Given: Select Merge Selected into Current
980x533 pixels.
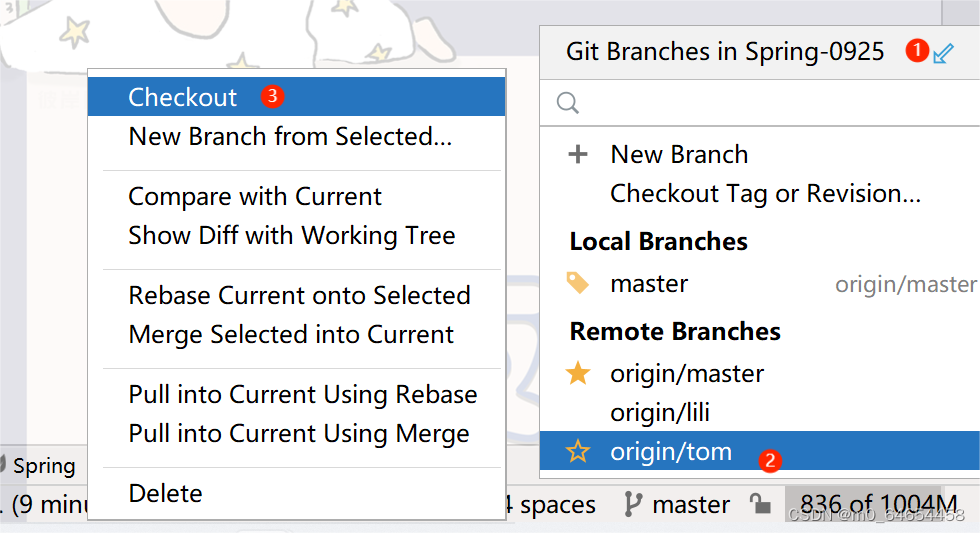Looking at the screenshot, I should tap(291, 334).
